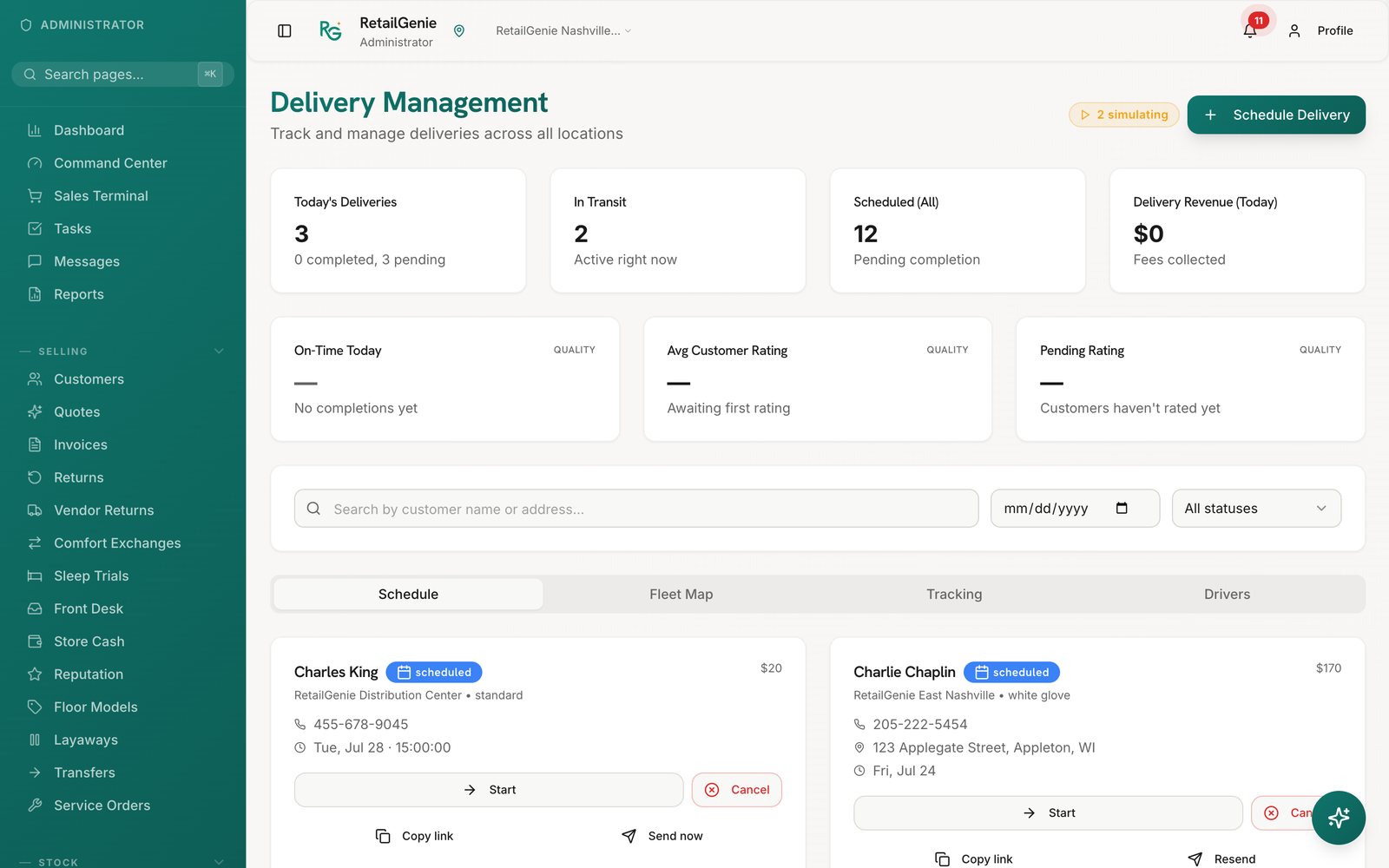1389x868 pixels.
Task: Click the Reputation star icon
Action: click(x=35, y=674)
